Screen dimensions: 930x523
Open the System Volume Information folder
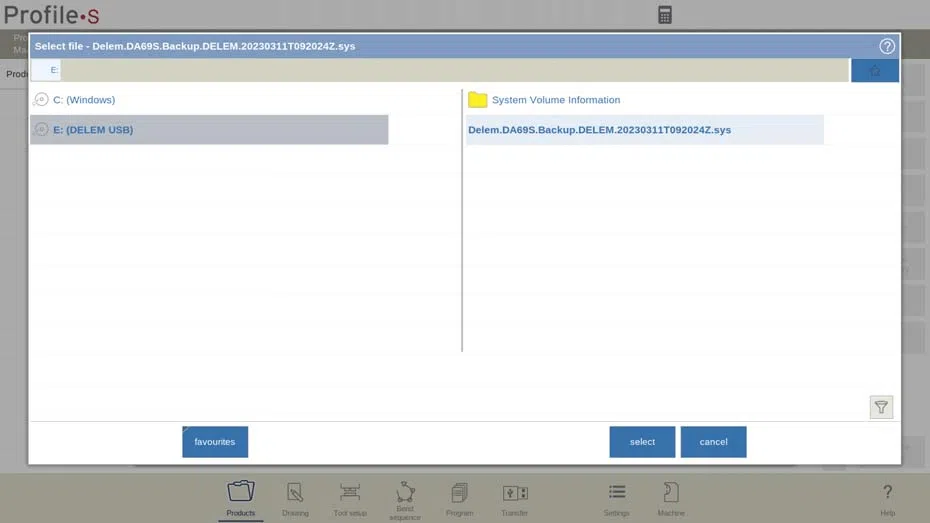pos(645,100)
